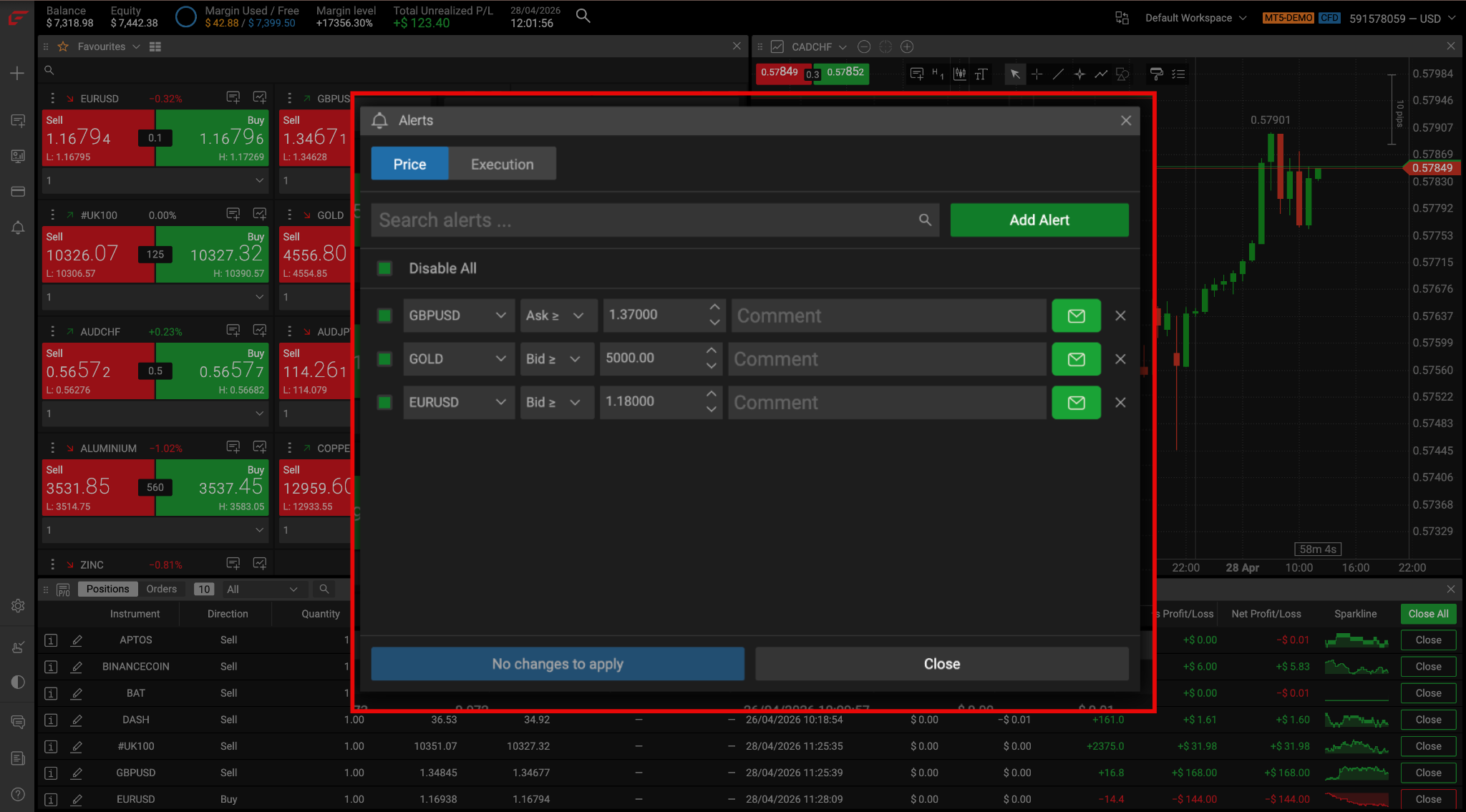
Task: Zoom in the chart with plus icon
Action: (907, 47)
